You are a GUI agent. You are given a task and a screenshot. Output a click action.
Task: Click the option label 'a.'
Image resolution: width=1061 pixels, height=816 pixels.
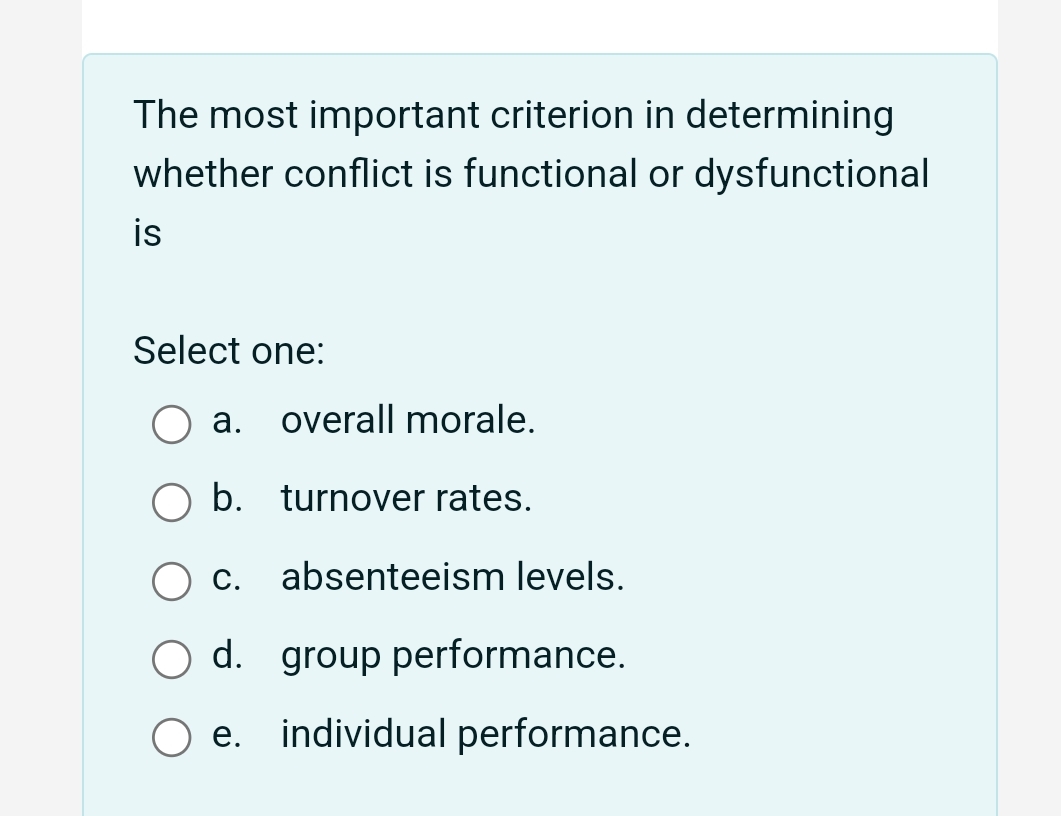[x=226, y=421]
